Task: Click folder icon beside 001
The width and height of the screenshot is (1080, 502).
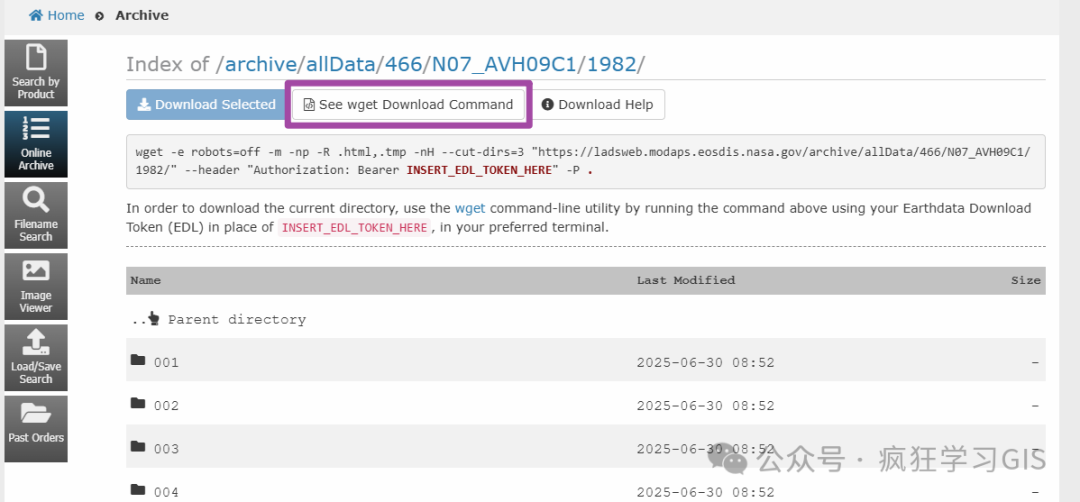Action: point(138,360)
